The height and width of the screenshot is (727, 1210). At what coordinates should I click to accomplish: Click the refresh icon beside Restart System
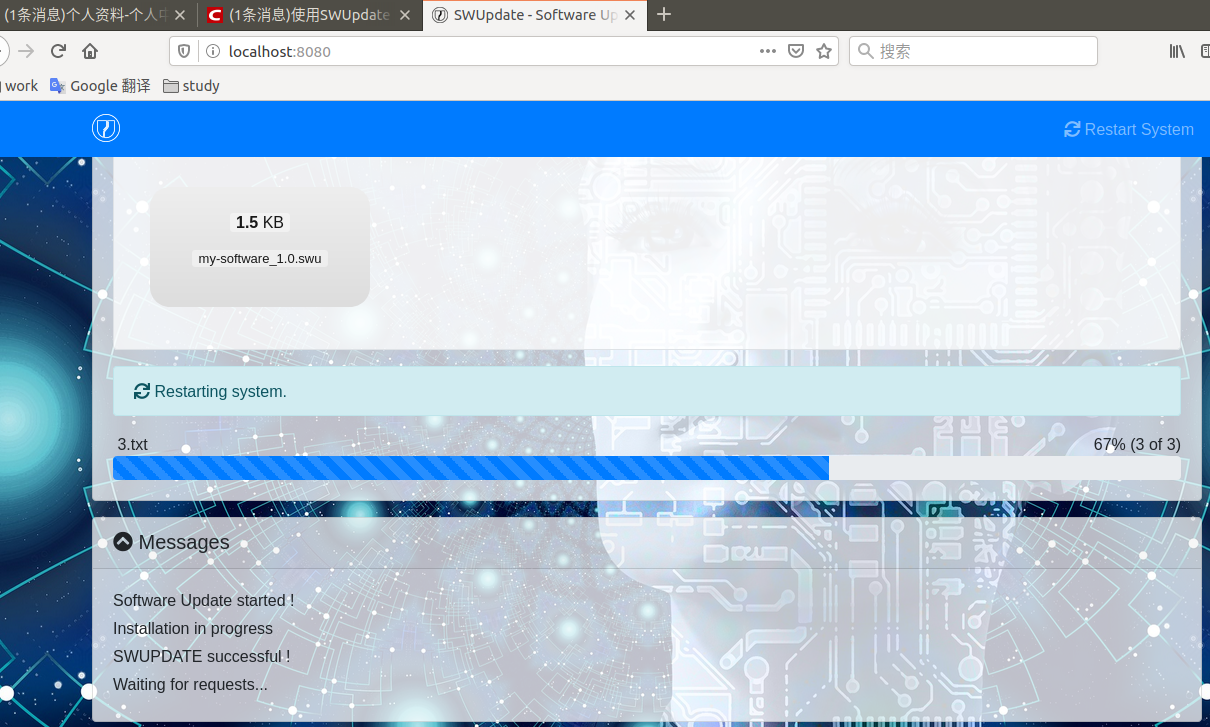(x=1072, y=129)
